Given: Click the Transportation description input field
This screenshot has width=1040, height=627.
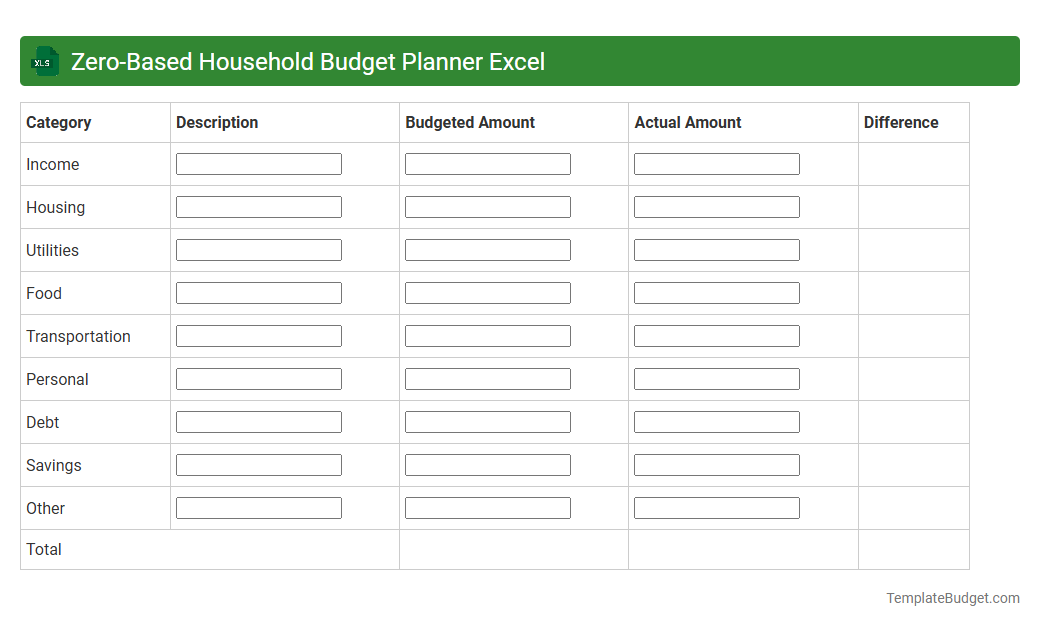Looking at the screenshot, I should 258,335.
